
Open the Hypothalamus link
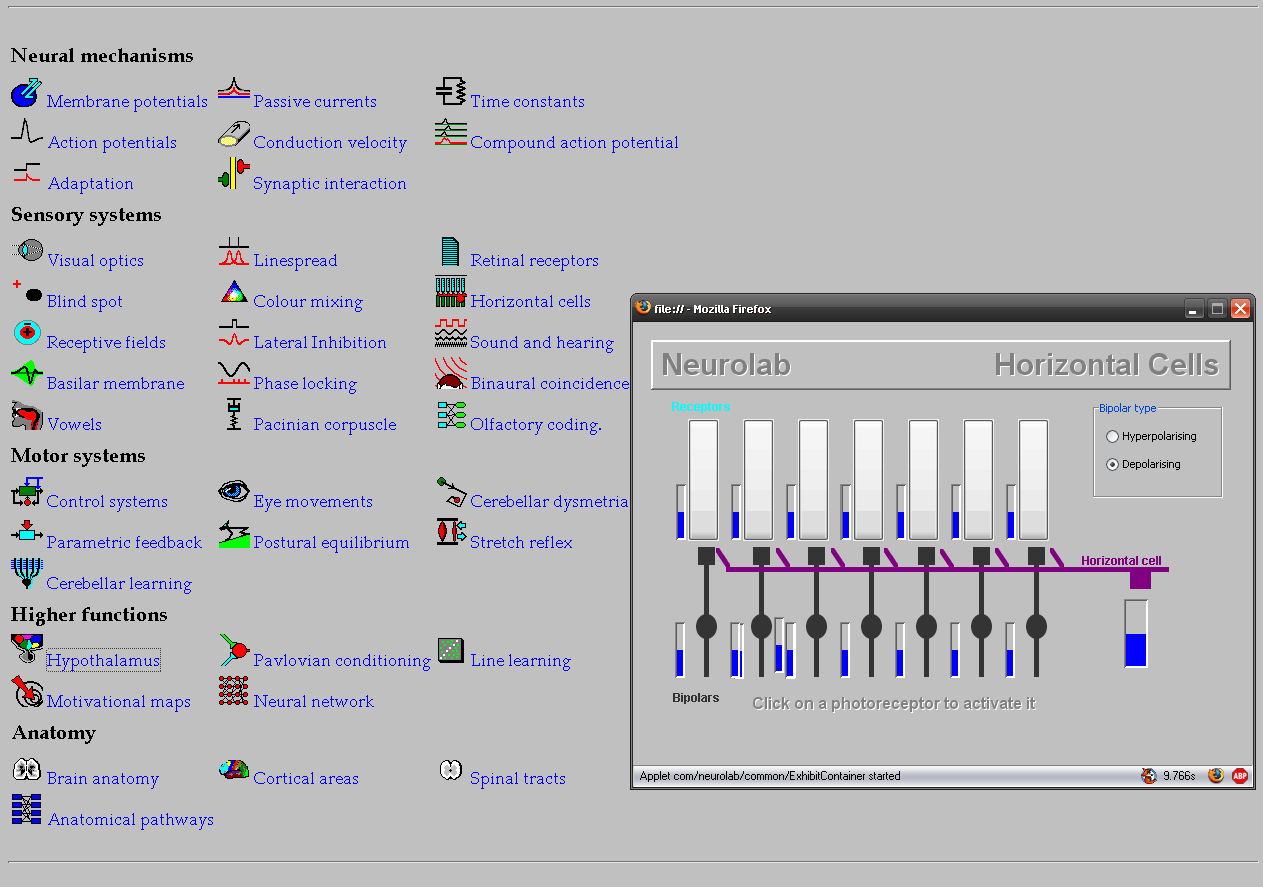(103, 661)
